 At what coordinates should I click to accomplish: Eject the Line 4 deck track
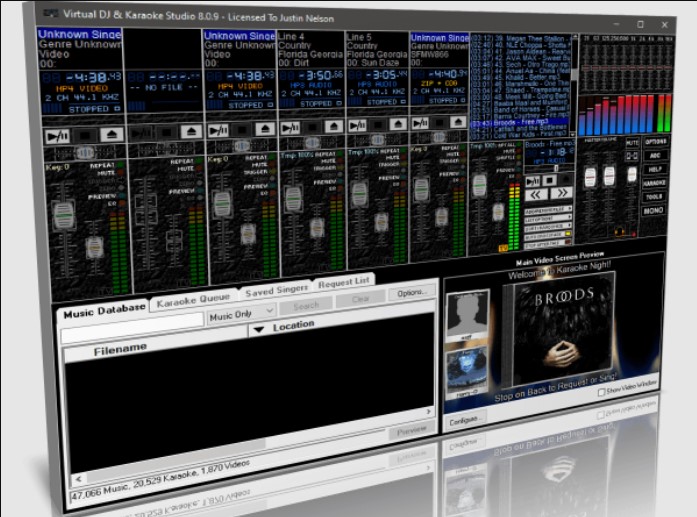333,126
